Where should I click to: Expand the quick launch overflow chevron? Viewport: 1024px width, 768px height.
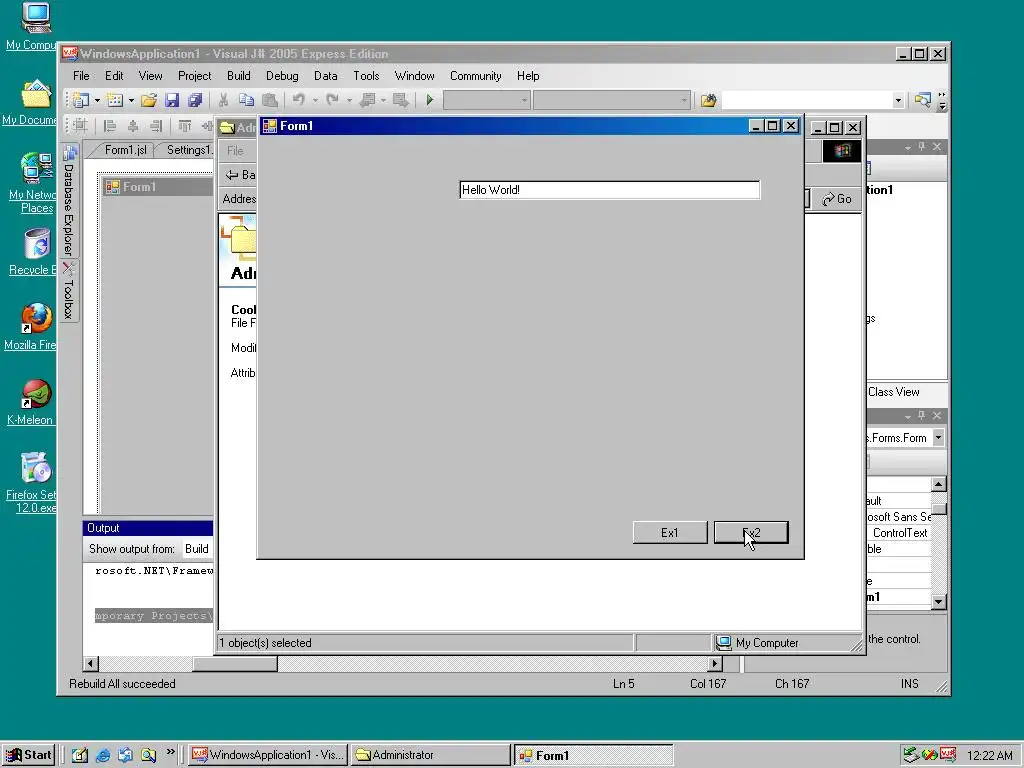(x=170, y=752)
